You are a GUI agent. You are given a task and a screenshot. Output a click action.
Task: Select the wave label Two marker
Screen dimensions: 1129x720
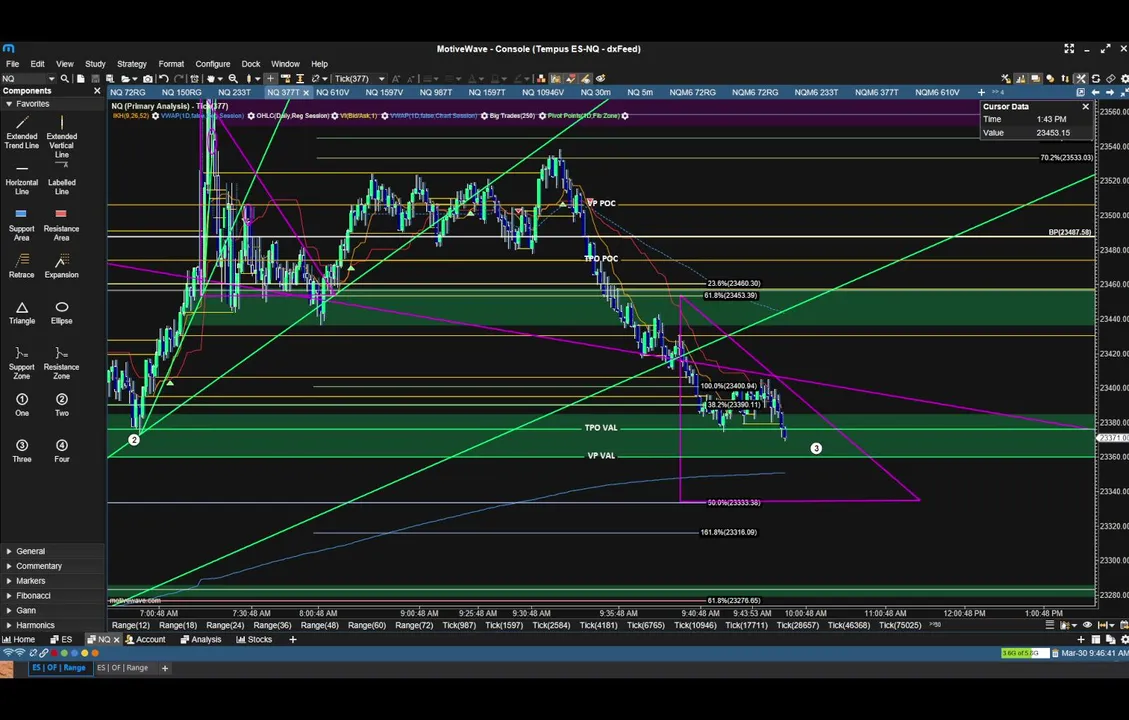(x=62, y=405)
